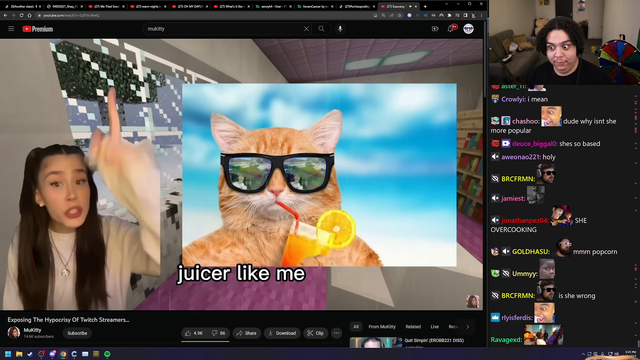Subscribe to the MuKitty channel
Screen dimensions: 640x360
click(77, 333)
